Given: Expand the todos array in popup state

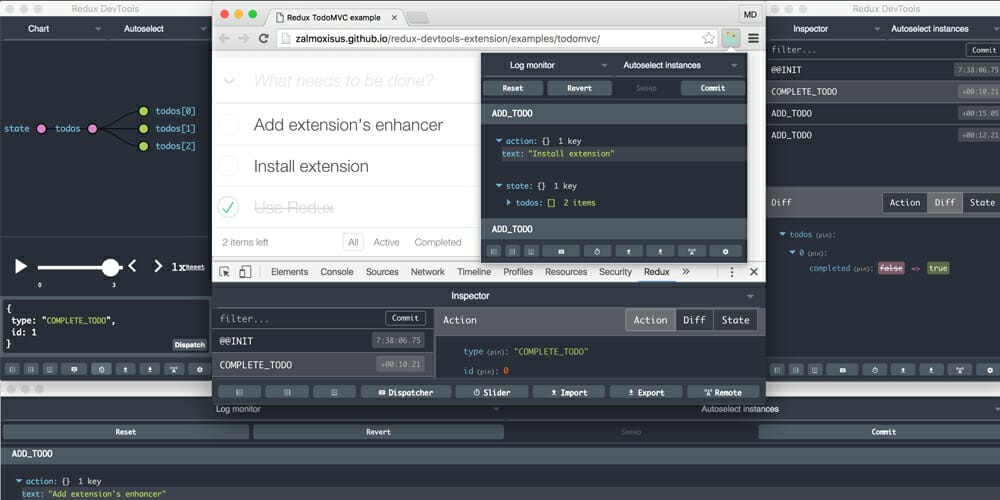Looking at the screenshot, I should pos(509,203).
